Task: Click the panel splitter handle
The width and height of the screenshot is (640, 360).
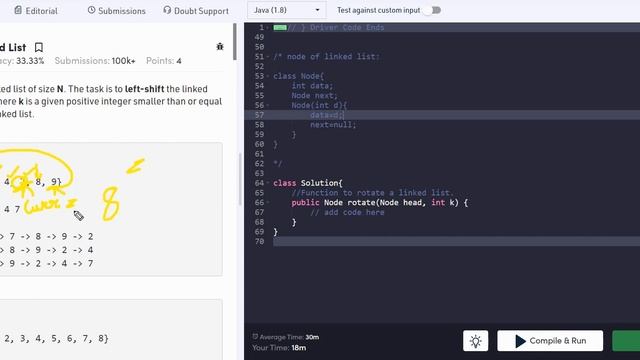Action: pyautogui.click(x=240, y=180)
